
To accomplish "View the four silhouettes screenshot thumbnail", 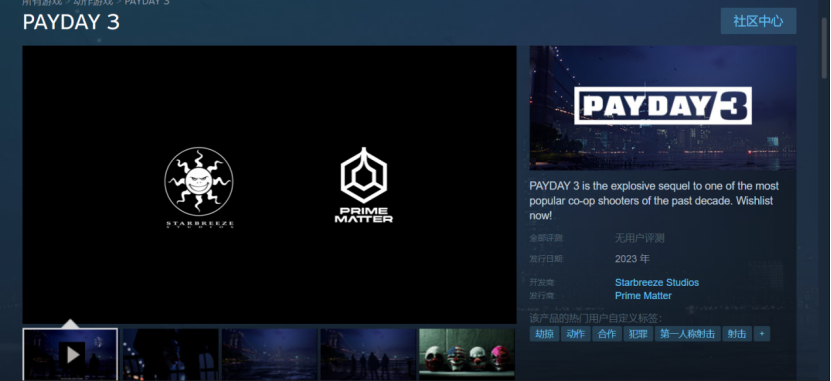I will 368,354.
